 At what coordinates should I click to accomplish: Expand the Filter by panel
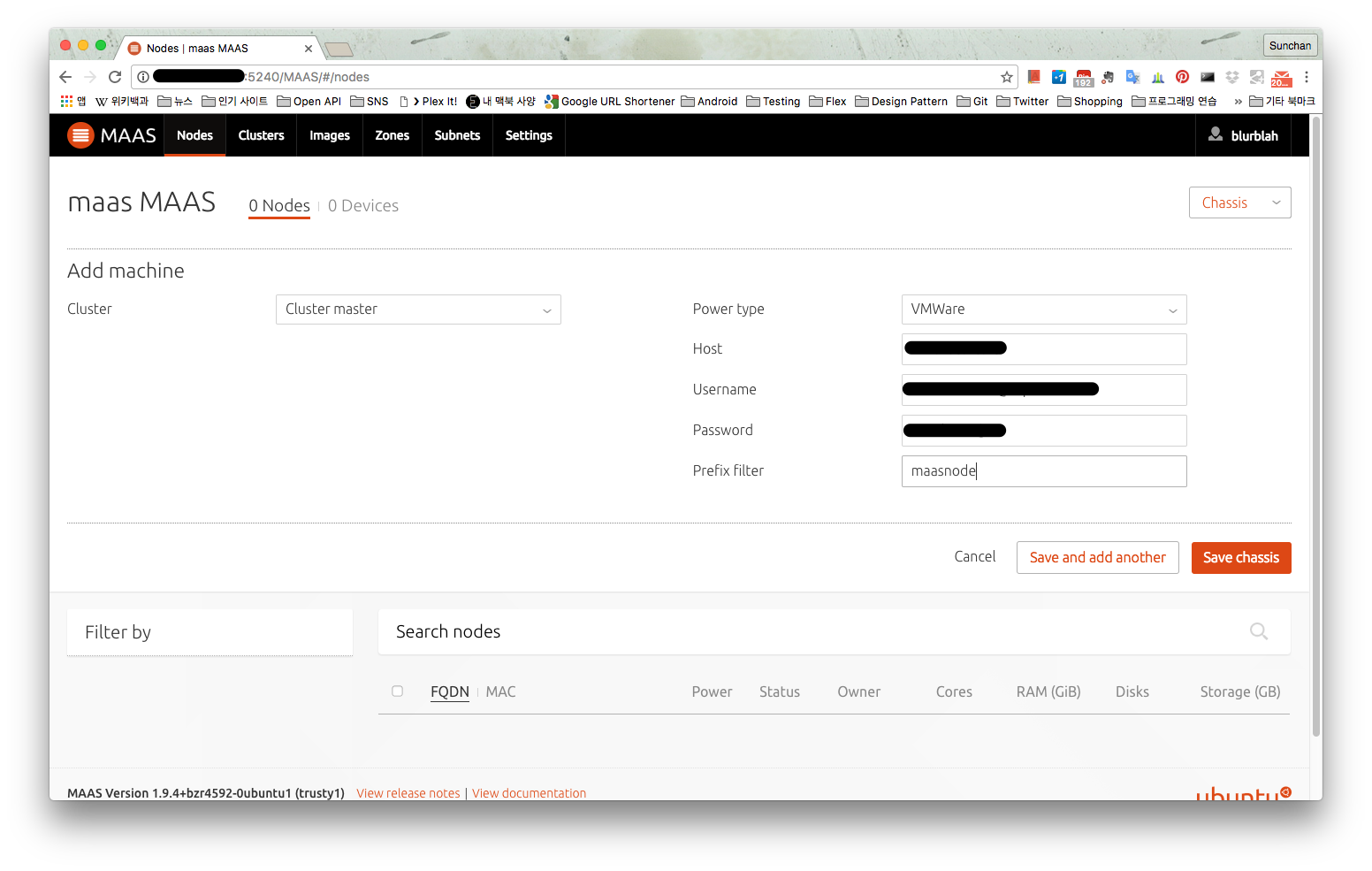point(210,632)
